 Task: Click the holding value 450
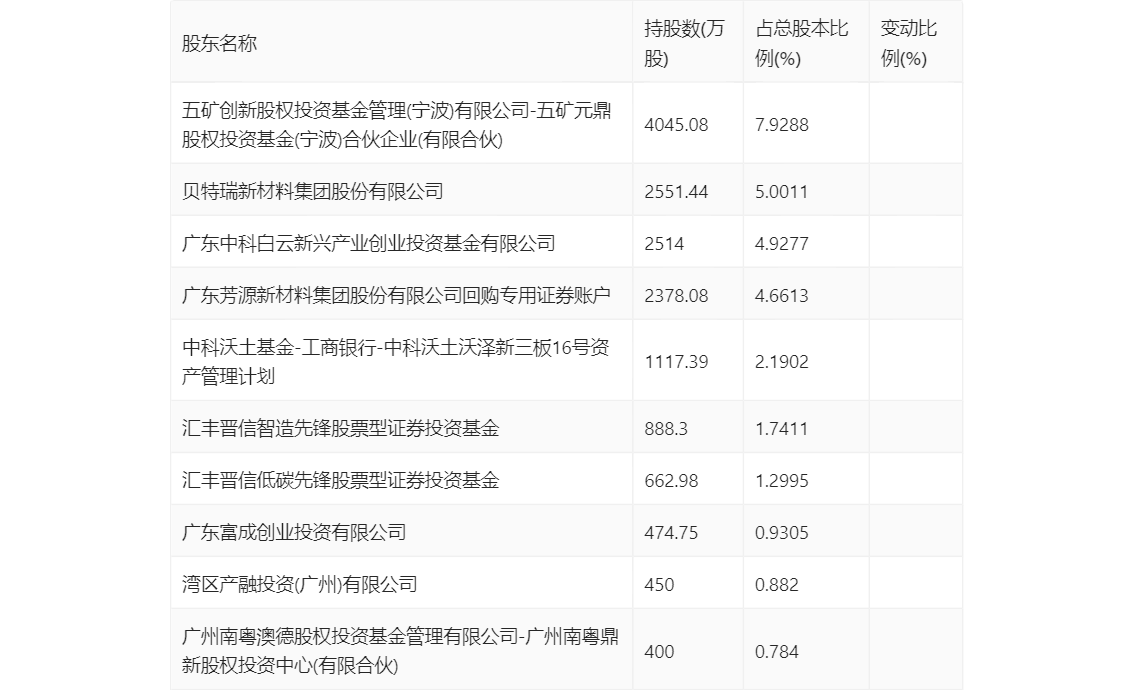pos(659,584)
